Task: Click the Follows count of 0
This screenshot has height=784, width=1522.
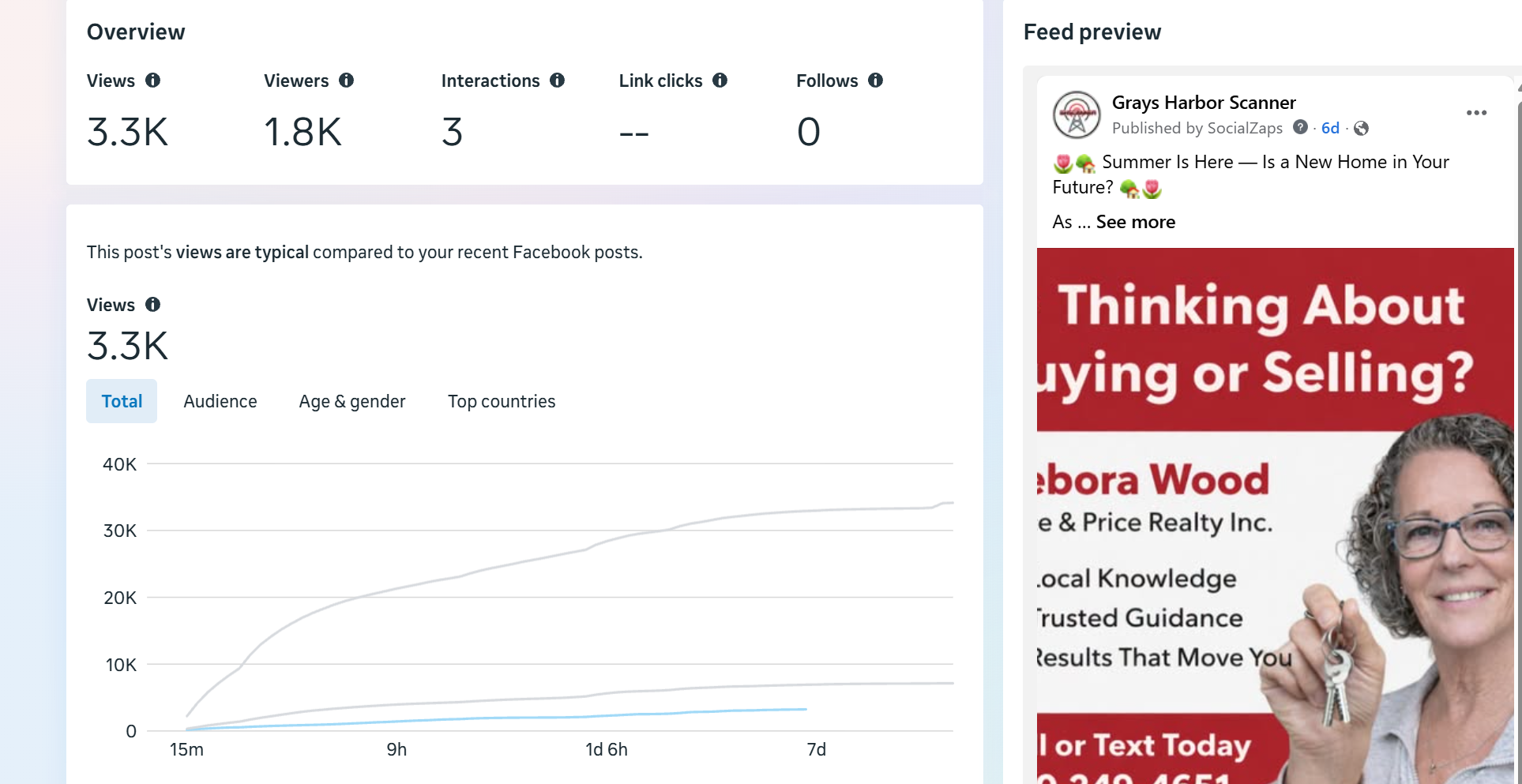Action: pos(809,132)
